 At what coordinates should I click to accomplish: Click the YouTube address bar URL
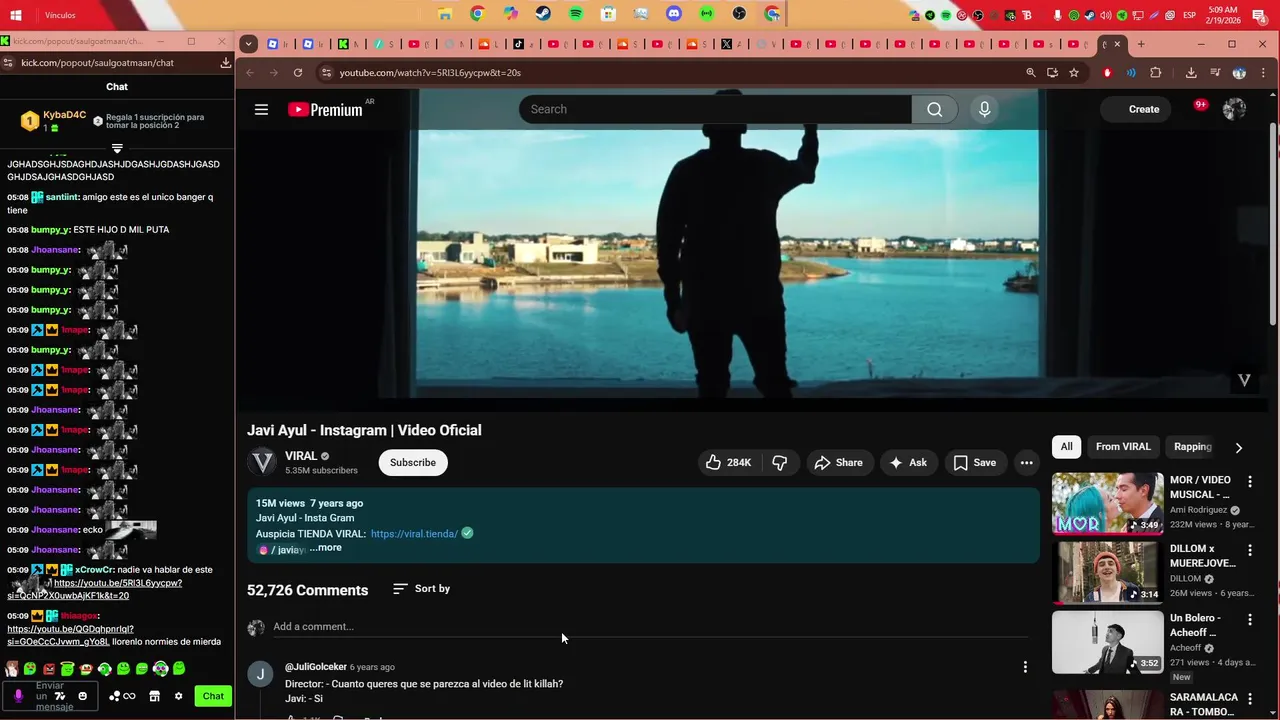[430, 73]
